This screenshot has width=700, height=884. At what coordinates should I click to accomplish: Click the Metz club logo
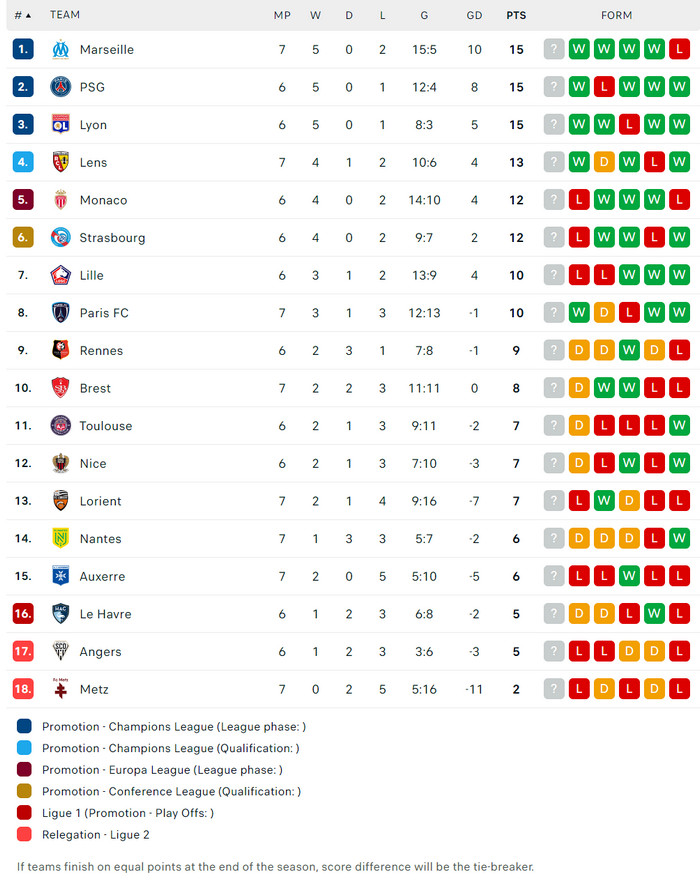(61, 689)
